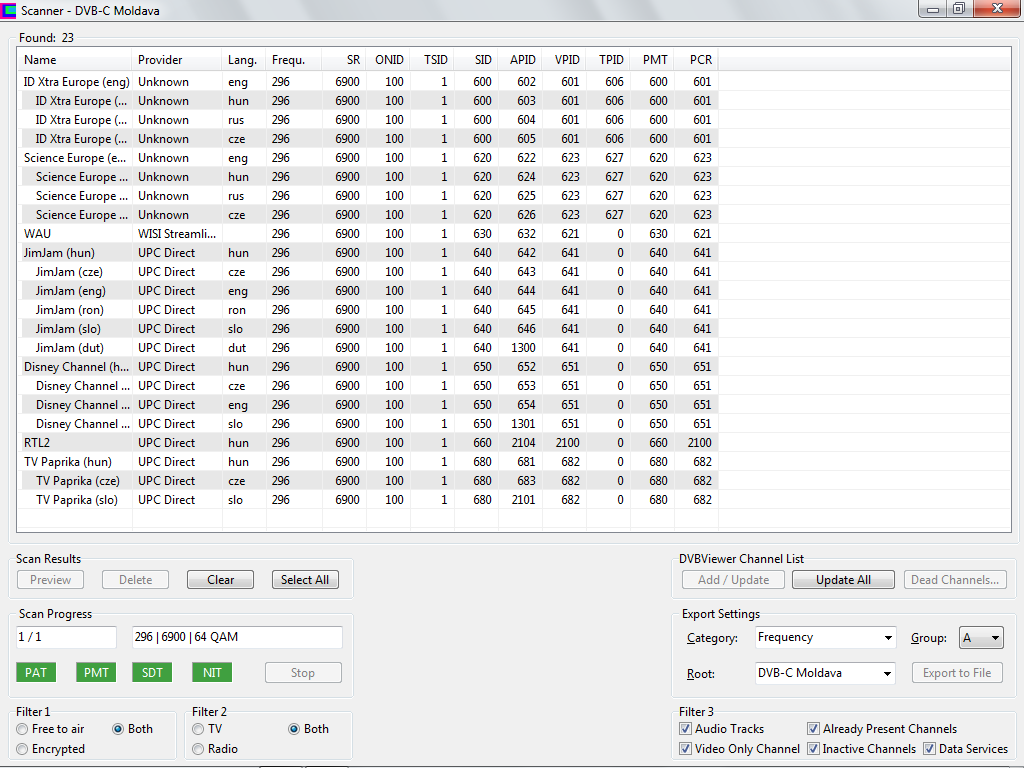Image resolution: width=1024 pixels, height=768 pixels.
Task: Click the Preview button
Action: pyautogui.click(x=50, y=580)
